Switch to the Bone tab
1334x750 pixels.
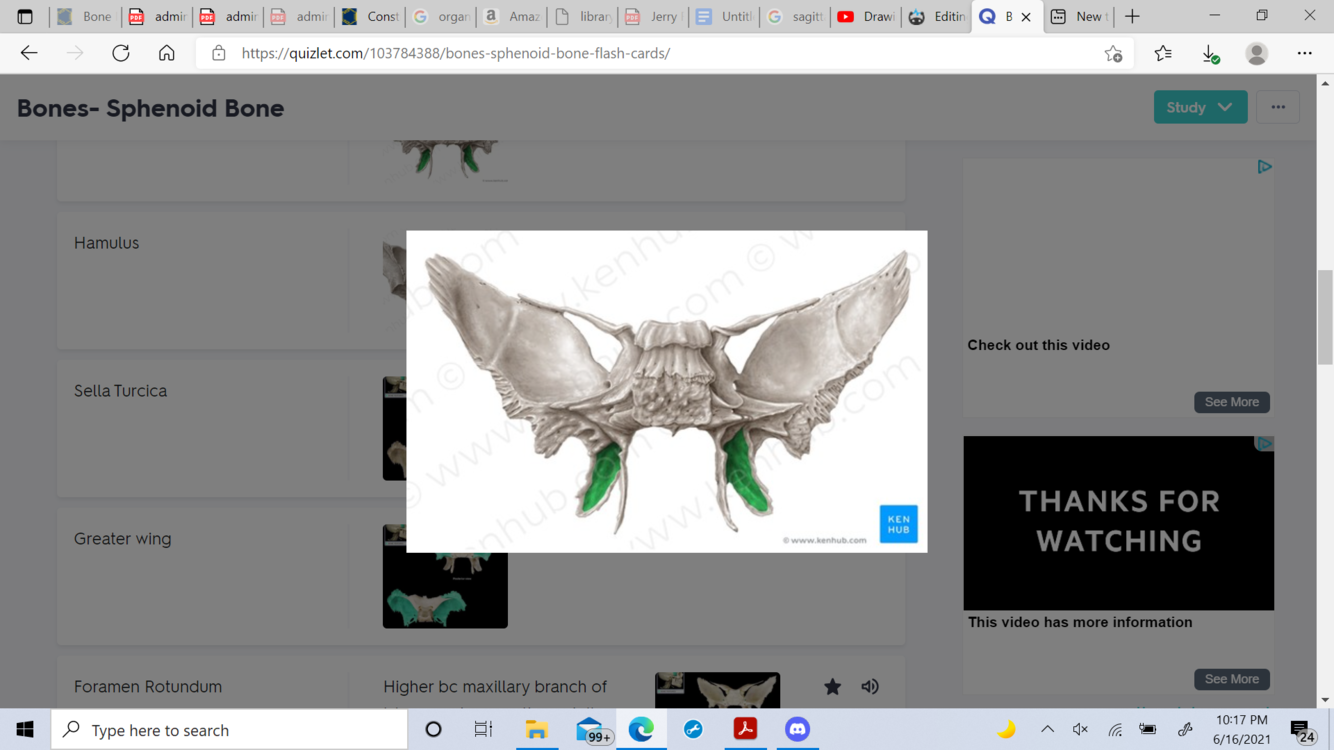pos(85,17)
